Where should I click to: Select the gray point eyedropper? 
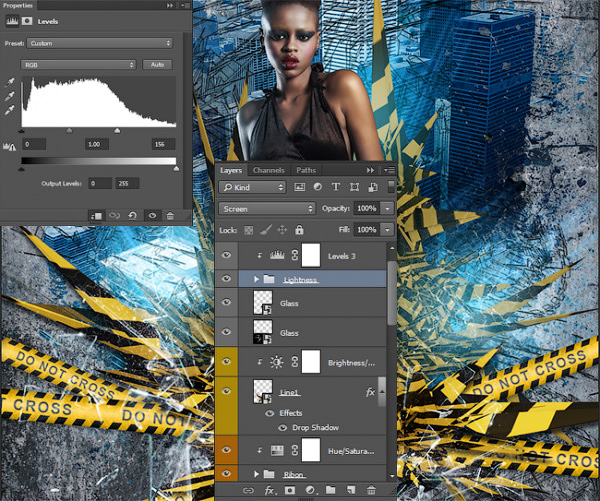point(10,96)
